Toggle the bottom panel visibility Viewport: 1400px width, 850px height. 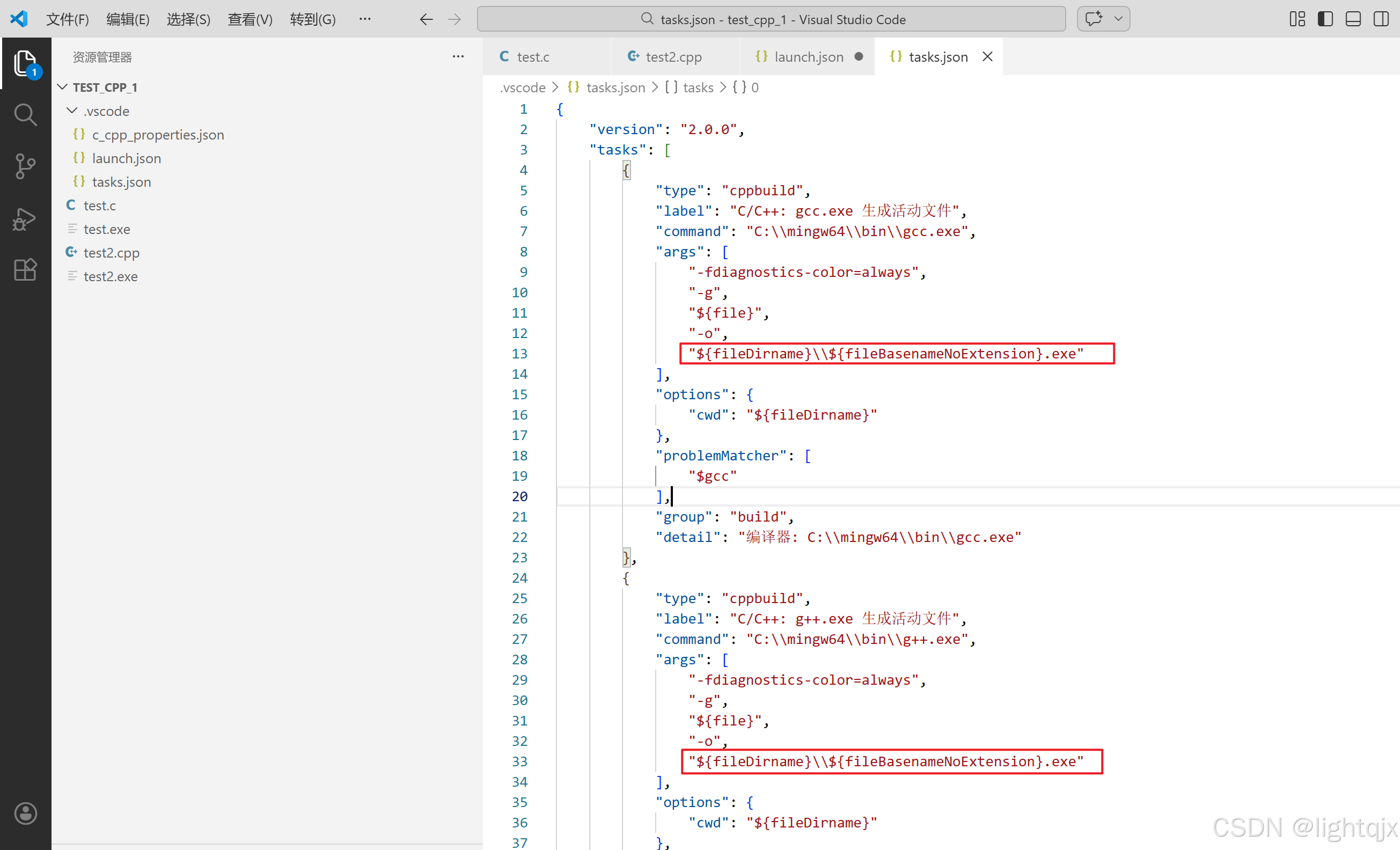click(x=1353, y=19)
